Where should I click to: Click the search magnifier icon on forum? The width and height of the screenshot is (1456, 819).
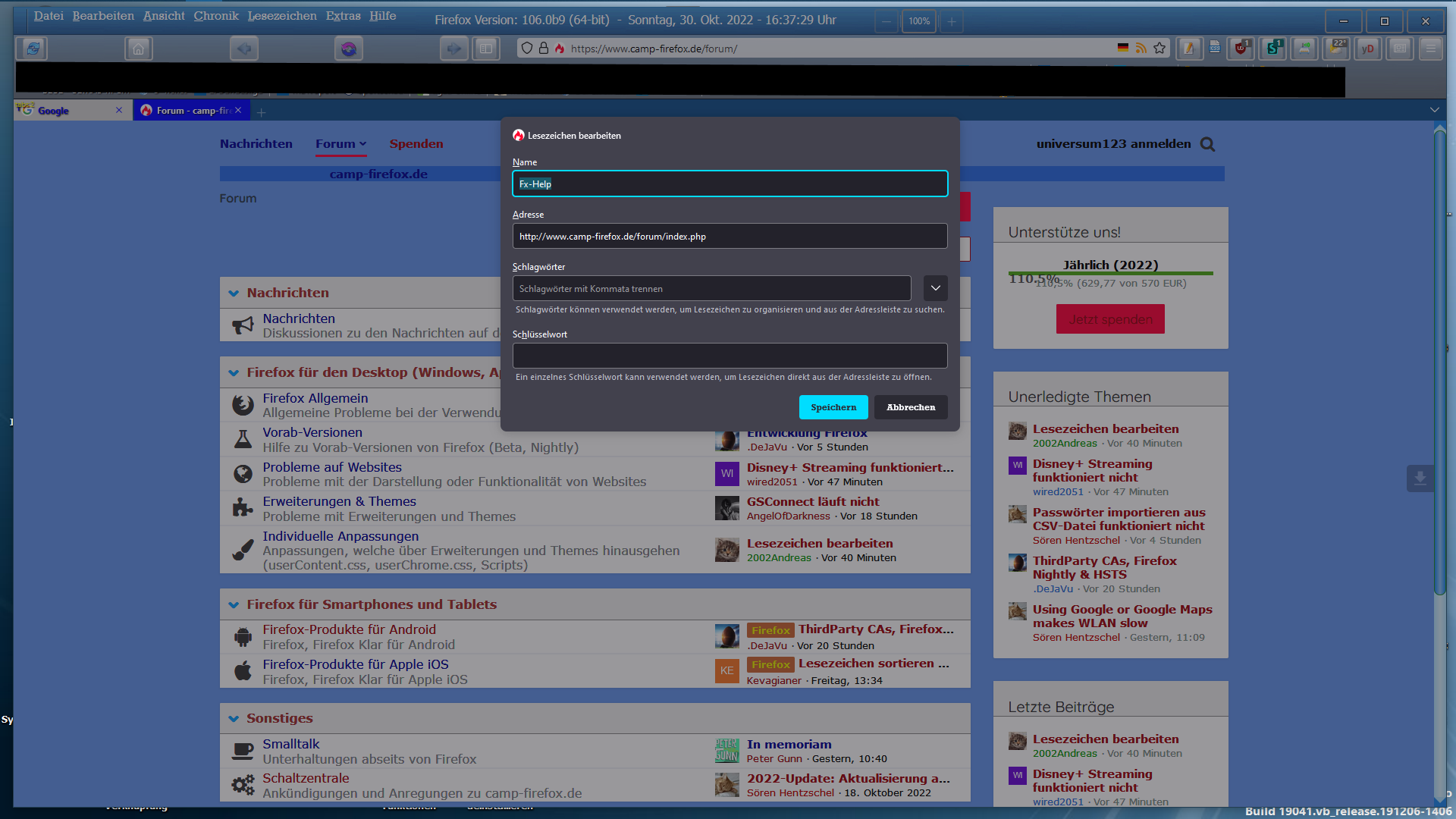[x=1207, y=144]
